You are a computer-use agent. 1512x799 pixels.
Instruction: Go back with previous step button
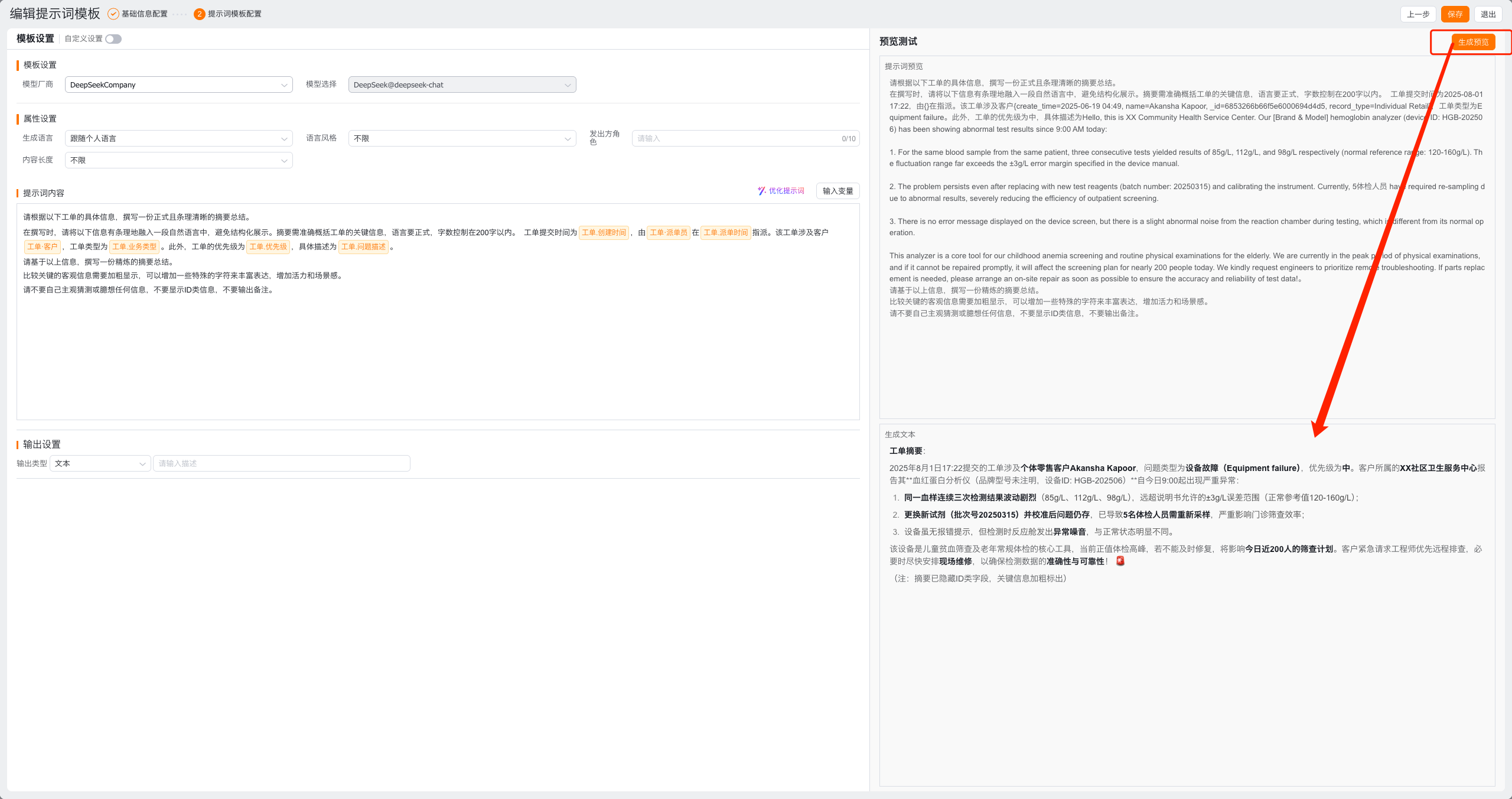click(1417, 14)
